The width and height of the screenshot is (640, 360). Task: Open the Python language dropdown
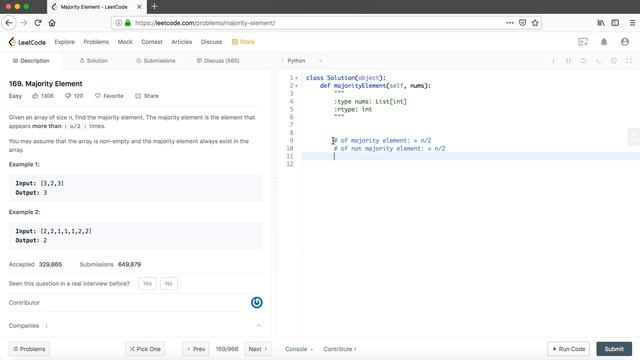click(x=303, y=61)
